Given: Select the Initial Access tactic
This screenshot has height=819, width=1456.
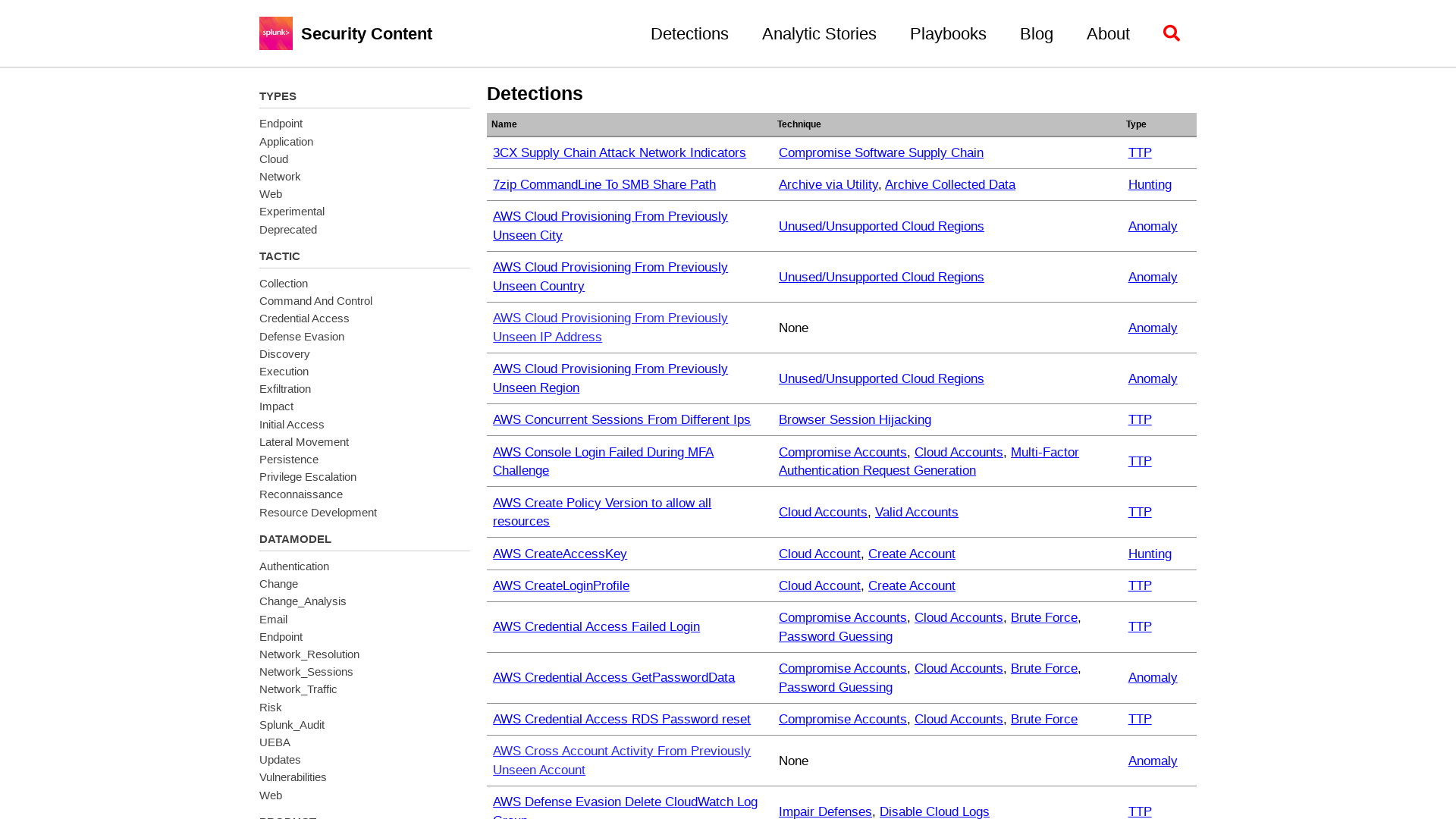Looking at the screenshot, I should coord(291,425).
